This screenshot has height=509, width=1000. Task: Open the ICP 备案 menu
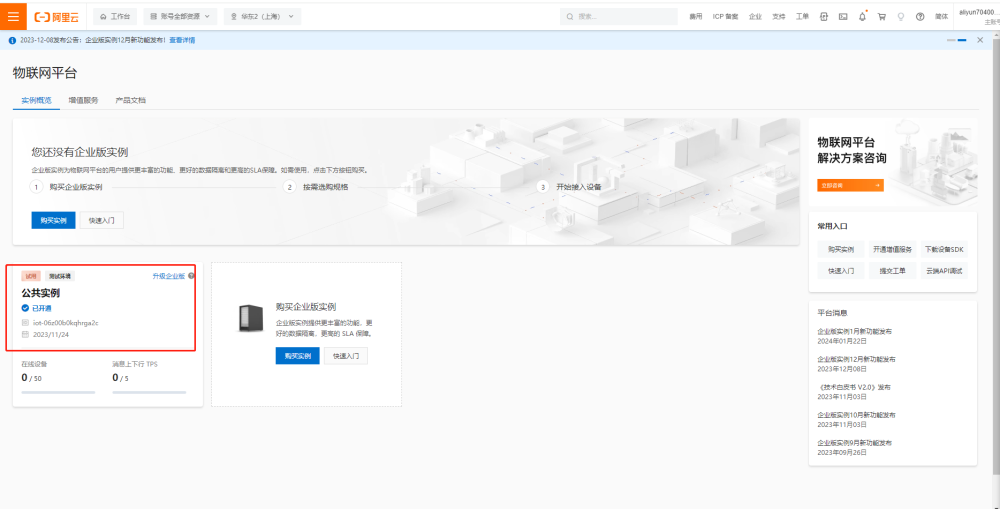click(x=725, y=17)
